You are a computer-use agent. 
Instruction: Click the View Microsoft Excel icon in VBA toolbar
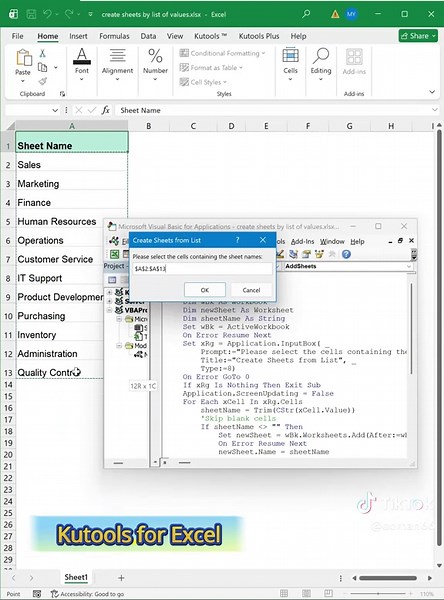(114, 254)
